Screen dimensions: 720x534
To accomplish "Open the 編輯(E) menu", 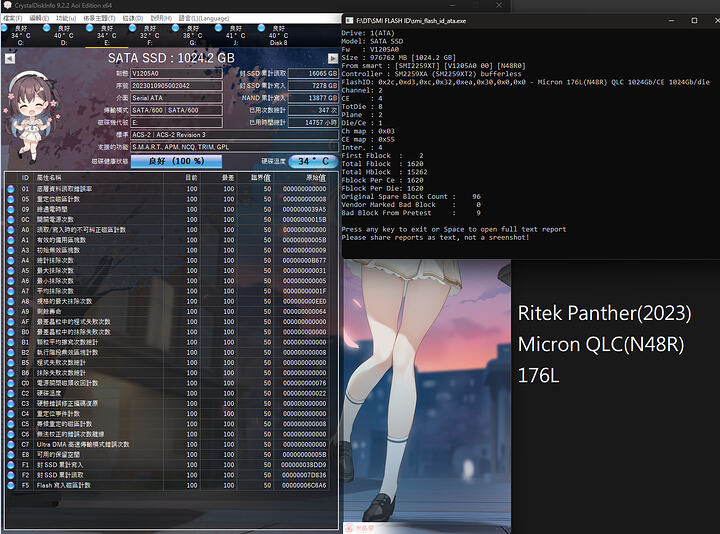I will point(39,18).
